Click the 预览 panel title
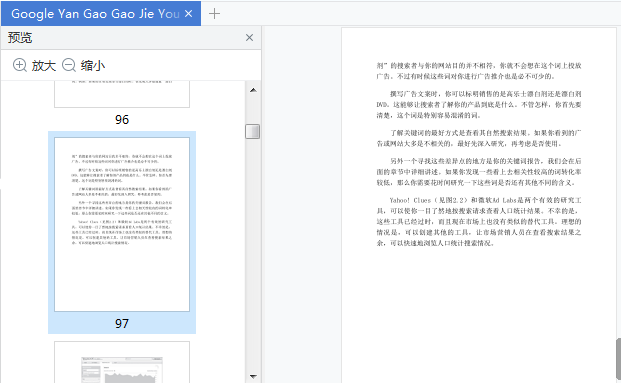Image resolution: width=621 pixels, height=383 pixels. coord(20,38)
